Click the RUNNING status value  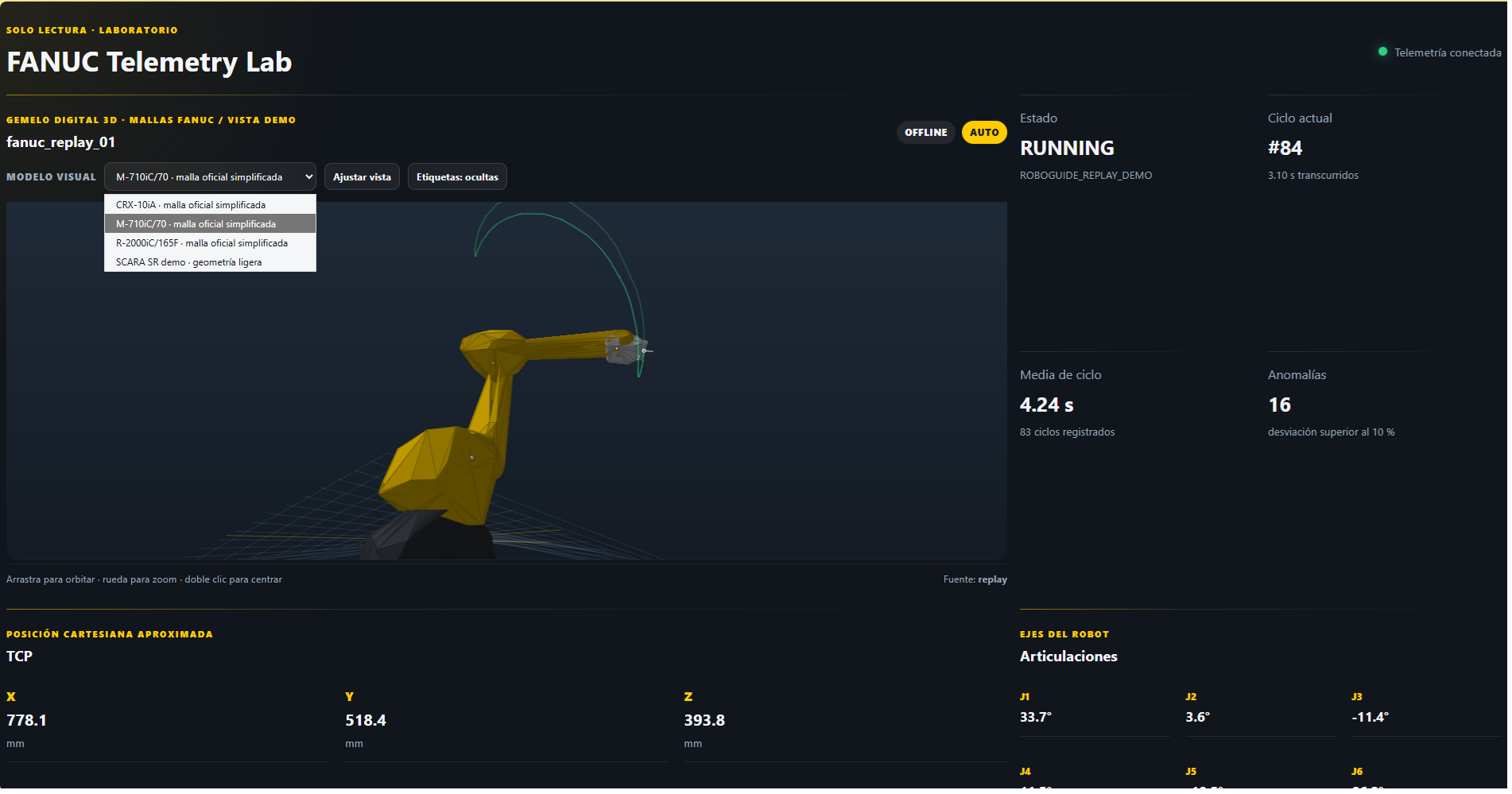click(x=1067, y=148)
